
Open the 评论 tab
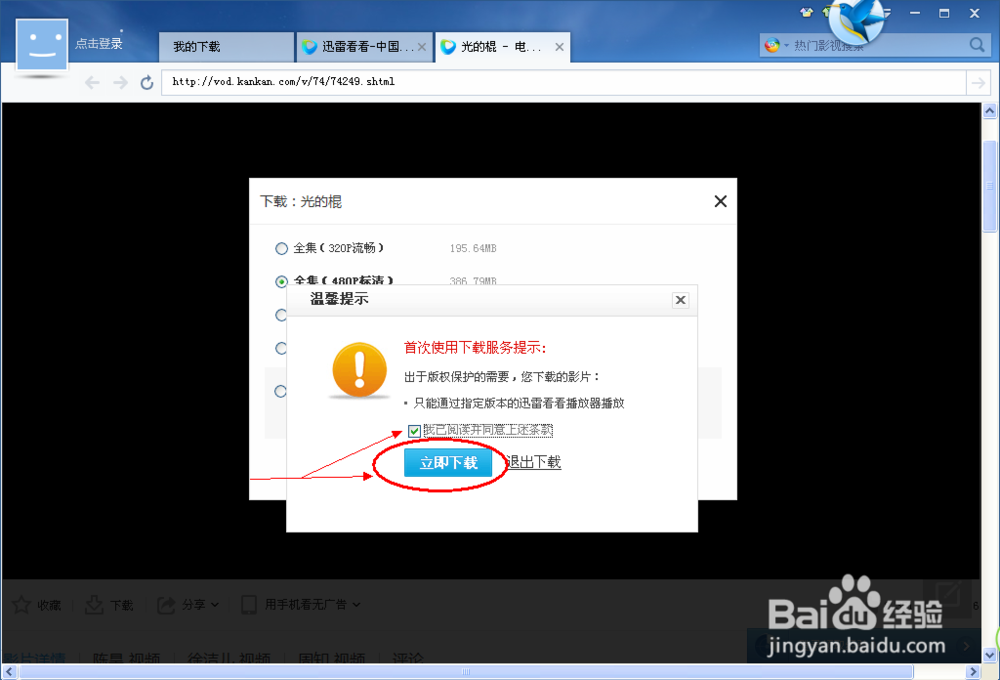[407, 658]
